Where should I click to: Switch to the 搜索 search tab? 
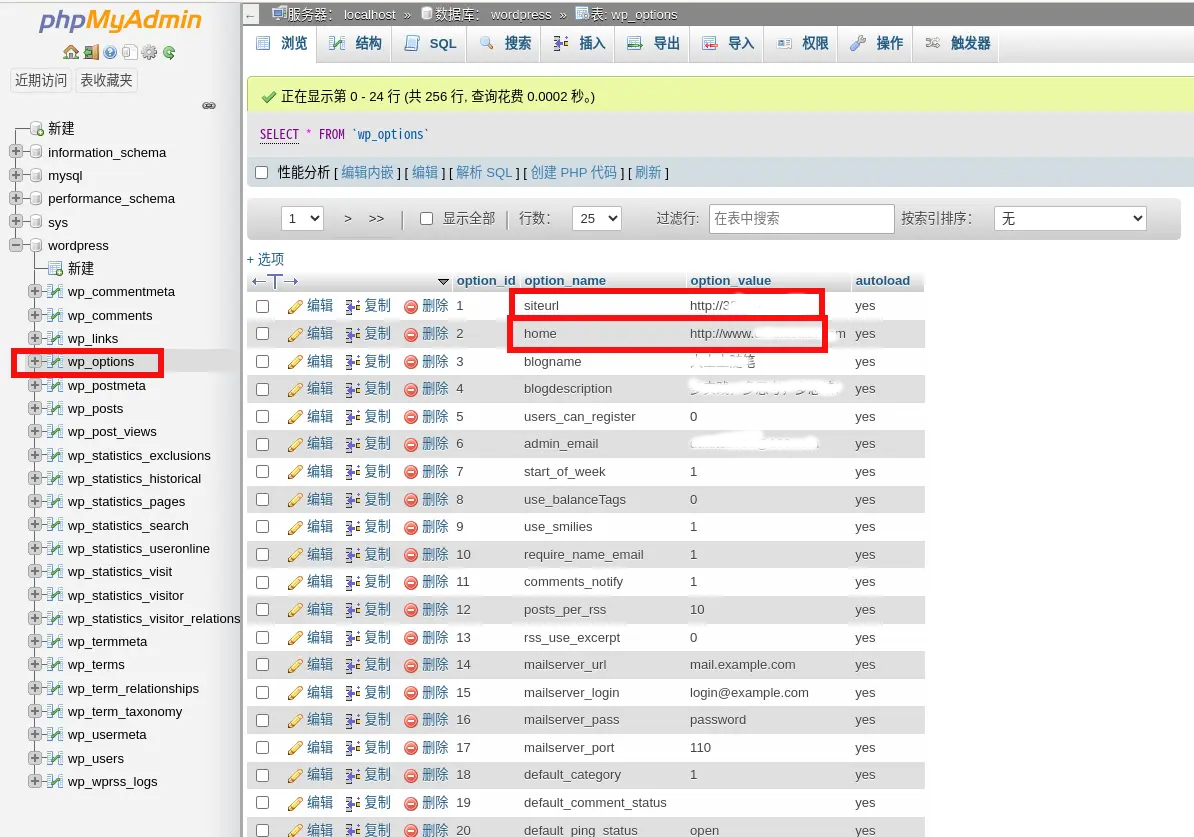506,43
